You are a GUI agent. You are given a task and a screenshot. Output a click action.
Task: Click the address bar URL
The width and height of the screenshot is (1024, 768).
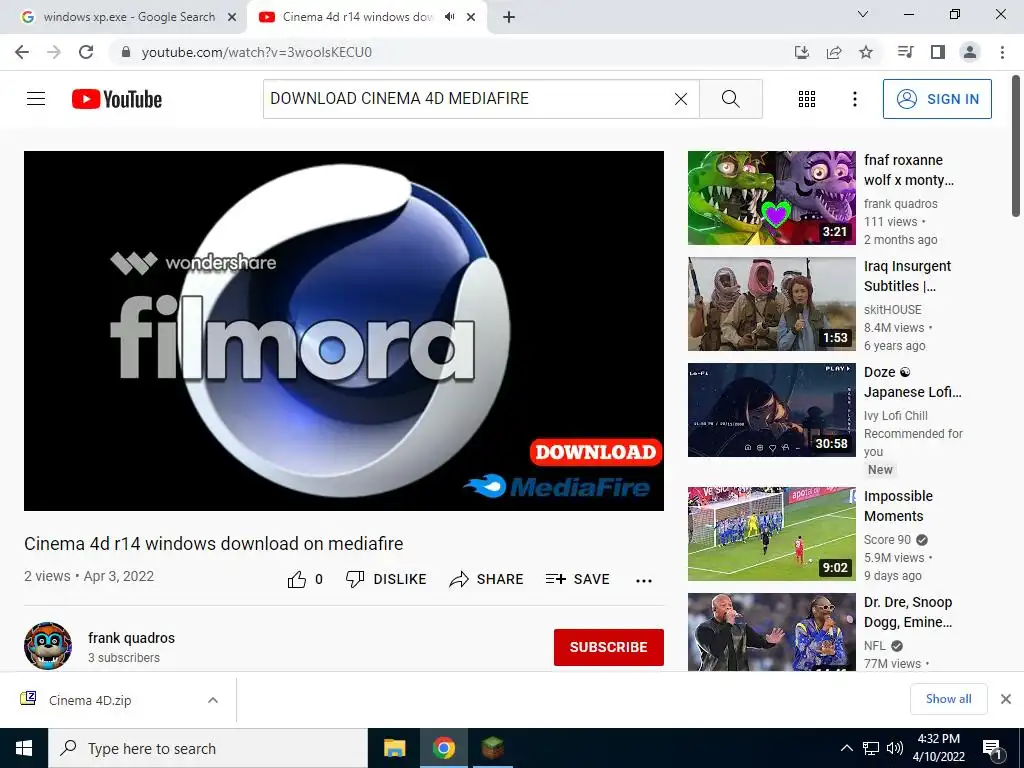[257, 52]
